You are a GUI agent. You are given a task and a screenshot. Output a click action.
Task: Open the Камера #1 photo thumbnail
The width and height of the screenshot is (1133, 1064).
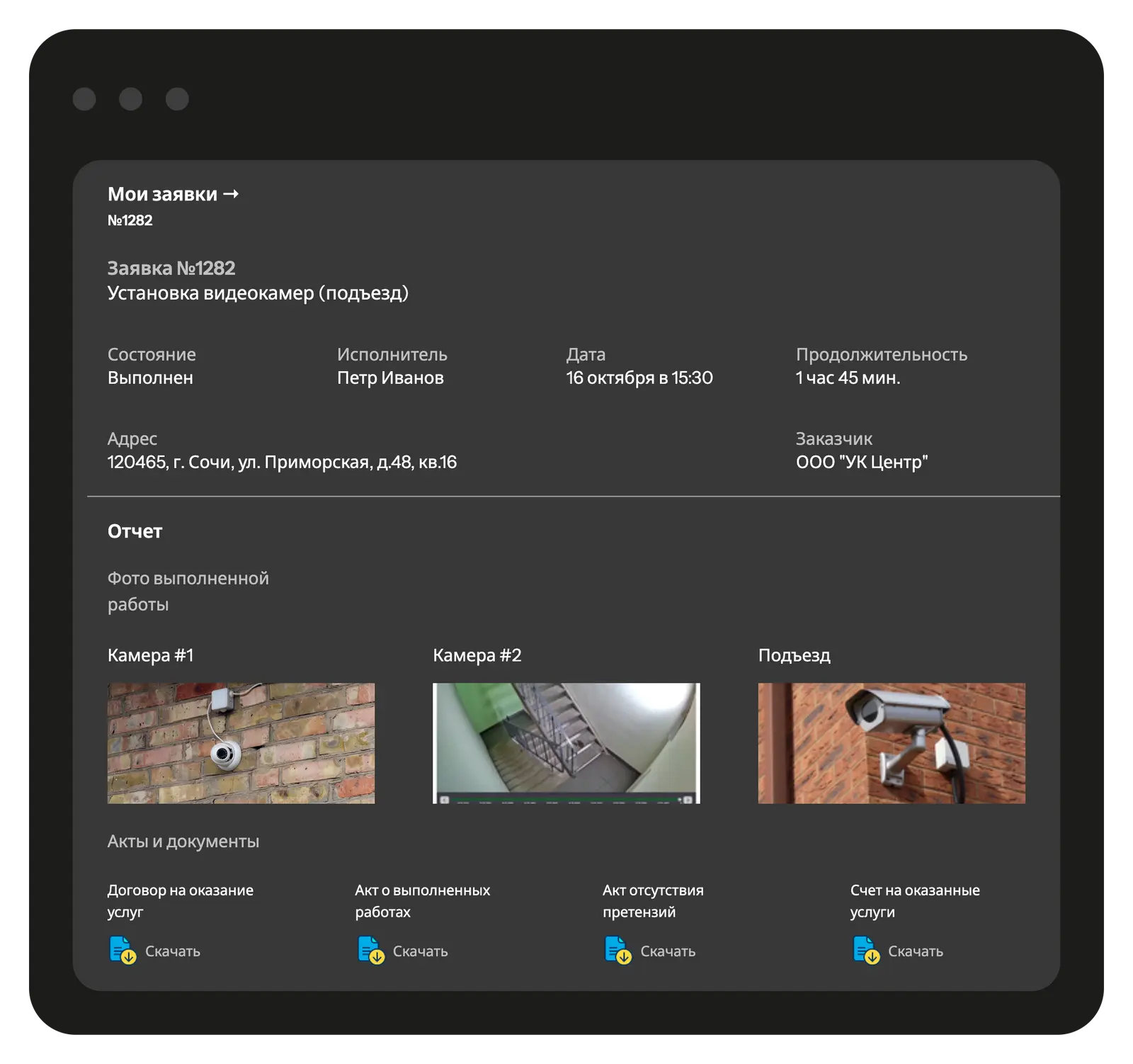pyautogui.click(x=241, y=743)
